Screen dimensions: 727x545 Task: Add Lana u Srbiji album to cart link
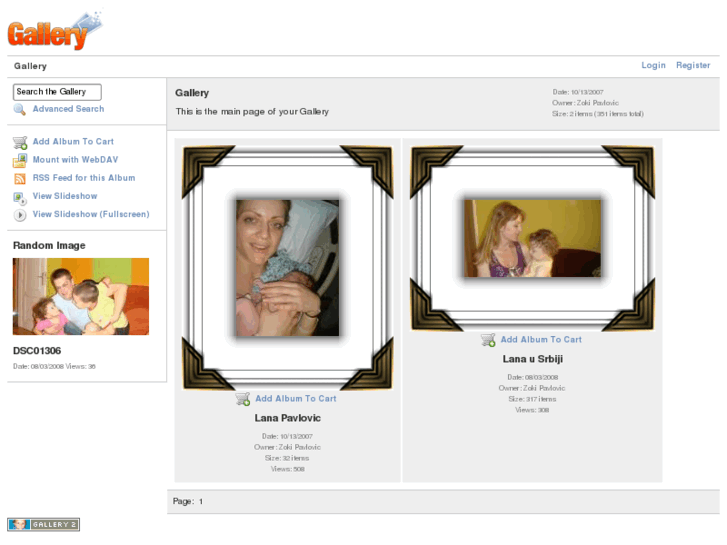pos(541,340)
